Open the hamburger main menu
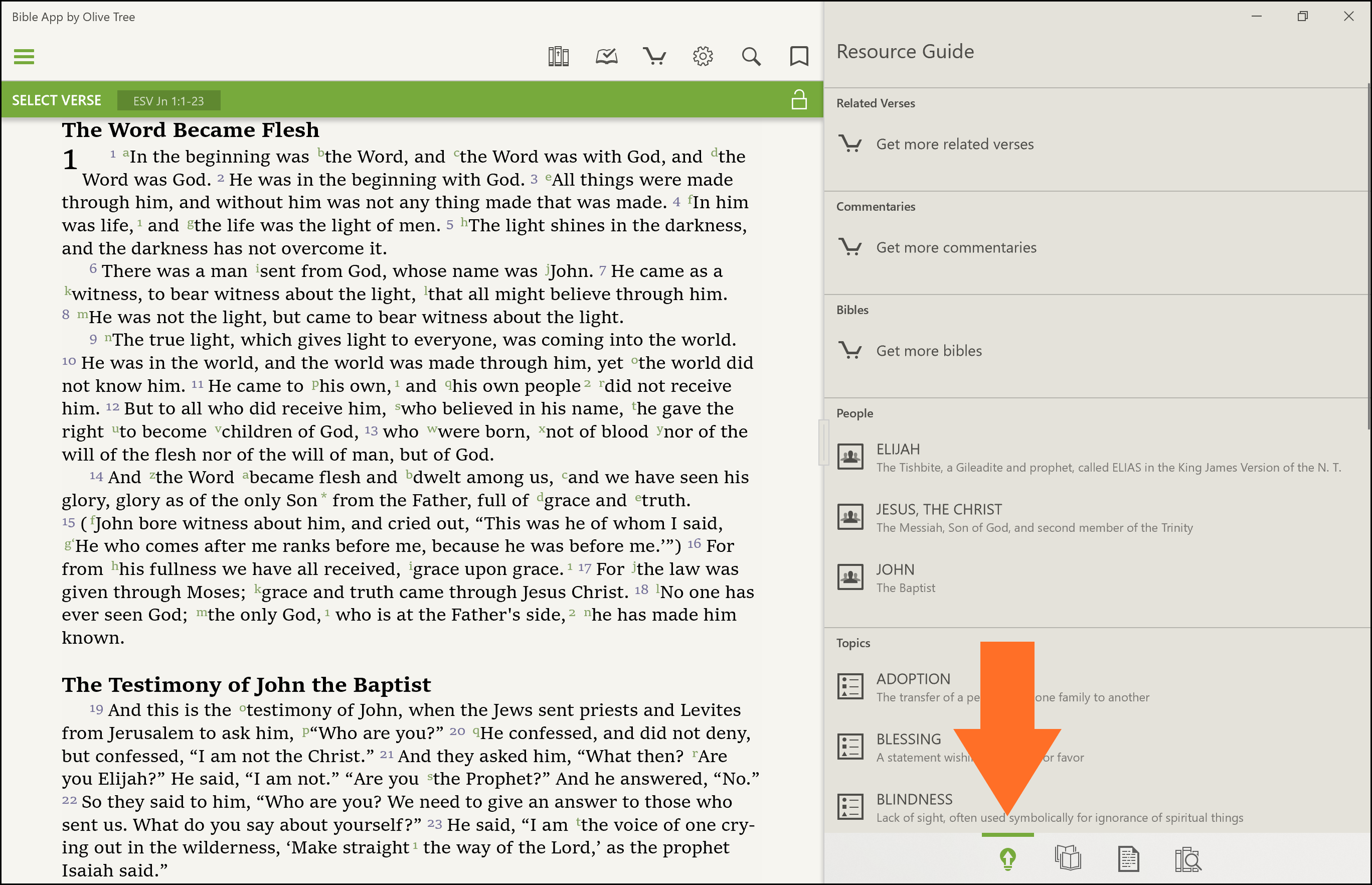The image size is (1372, 885). (x=24, y=56)
